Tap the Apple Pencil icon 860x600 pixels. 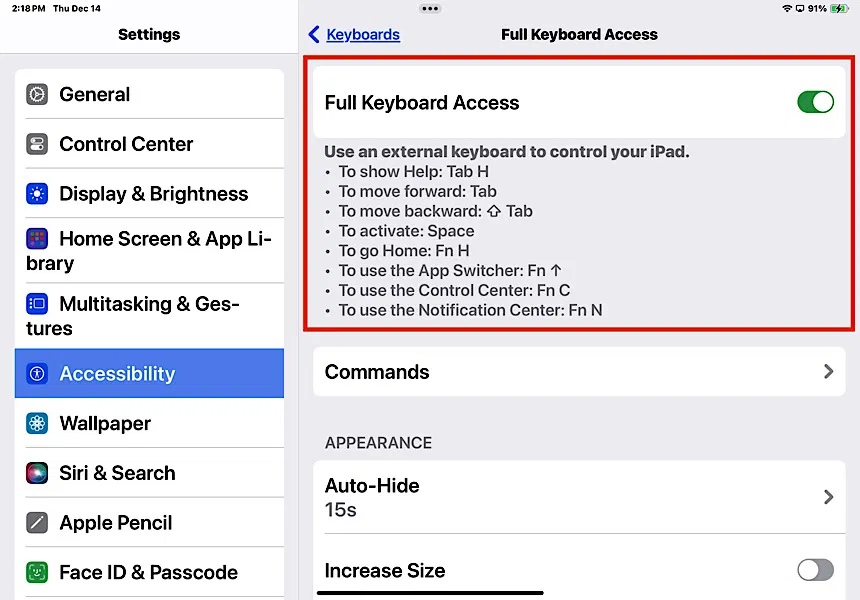point(37,523)
